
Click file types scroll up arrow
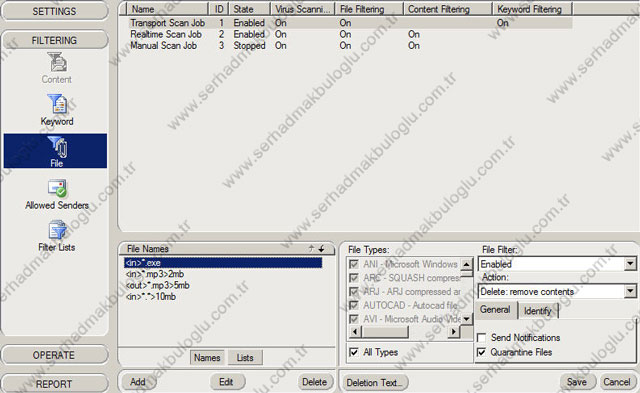click(466, 264)
